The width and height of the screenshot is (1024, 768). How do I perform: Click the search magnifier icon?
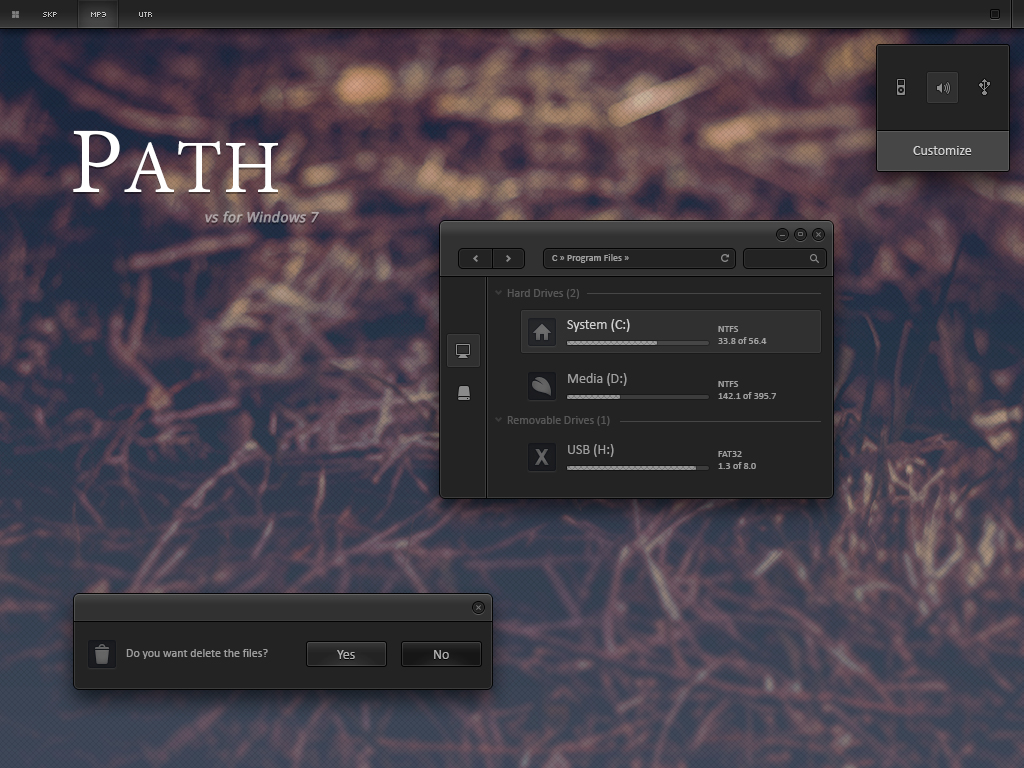(814, 259)
